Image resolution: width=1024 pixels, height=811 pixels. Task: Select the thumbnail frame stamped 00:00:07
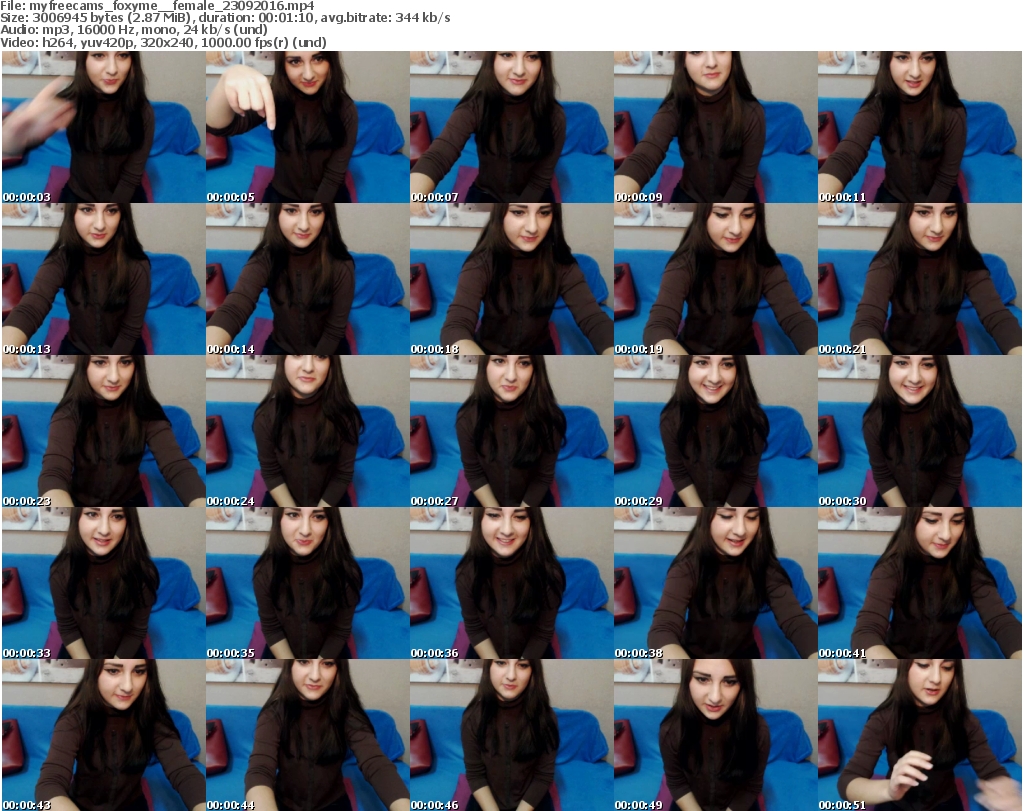point(511,127)
